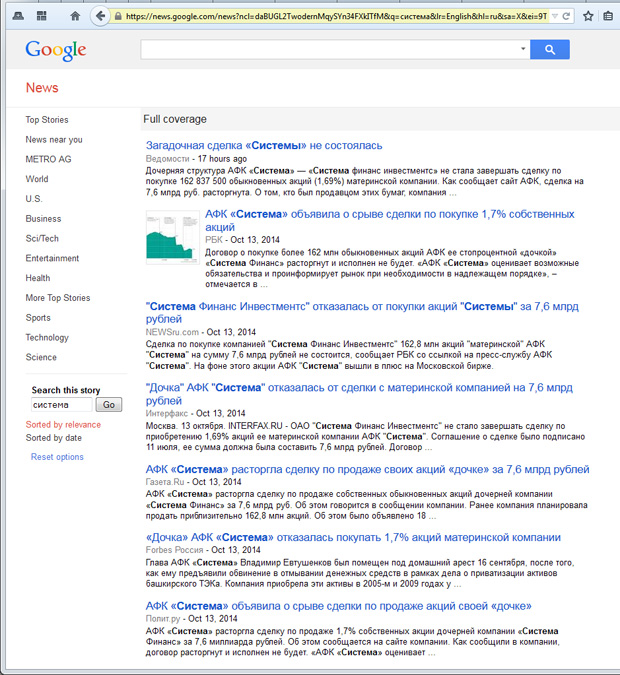The width and height of the screenshot is (620, 675).
Task: Open the Business news section
Action: [43, 219]
